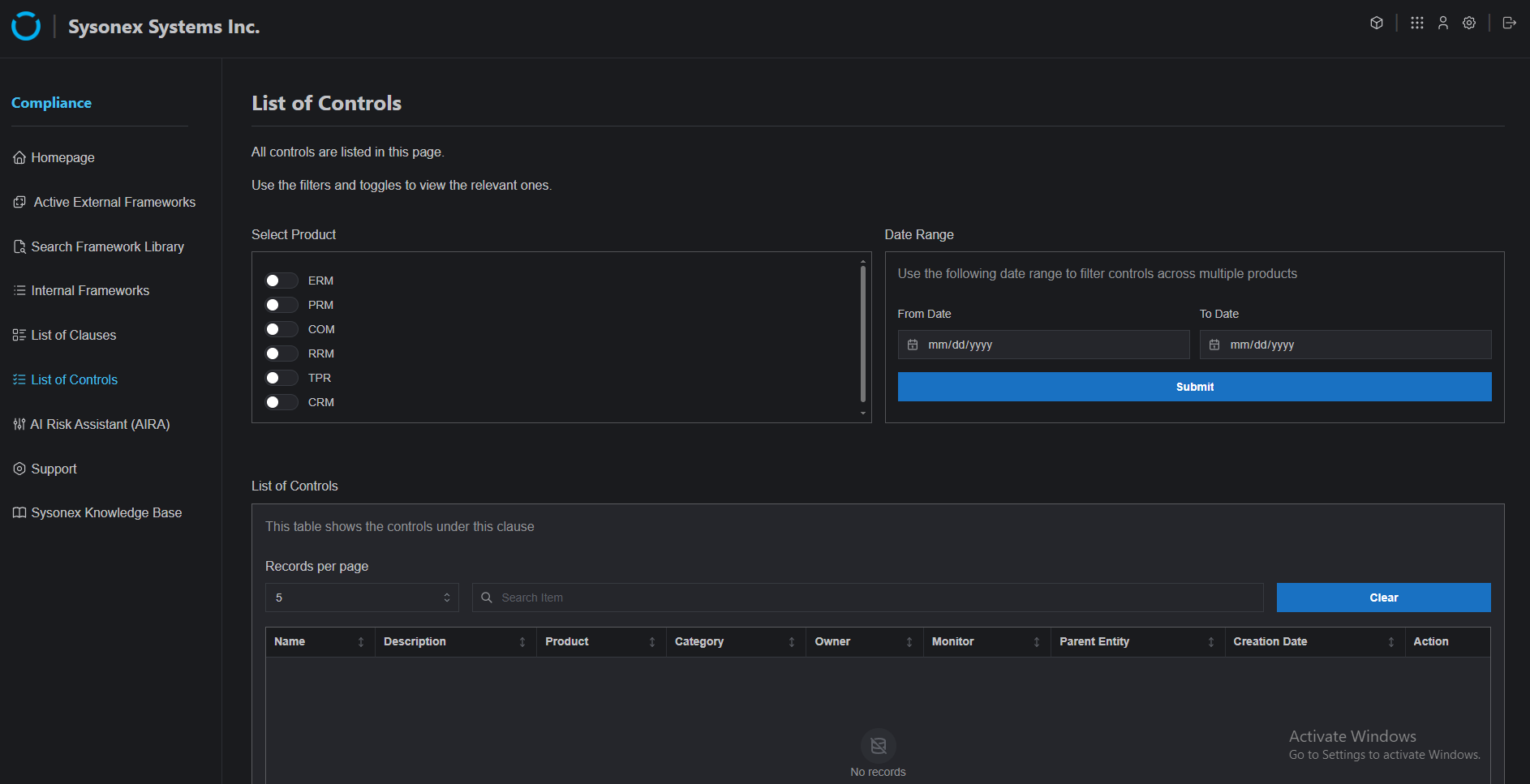Click the From Date calendar icon

pyautogui.click(x=913, y=345)
